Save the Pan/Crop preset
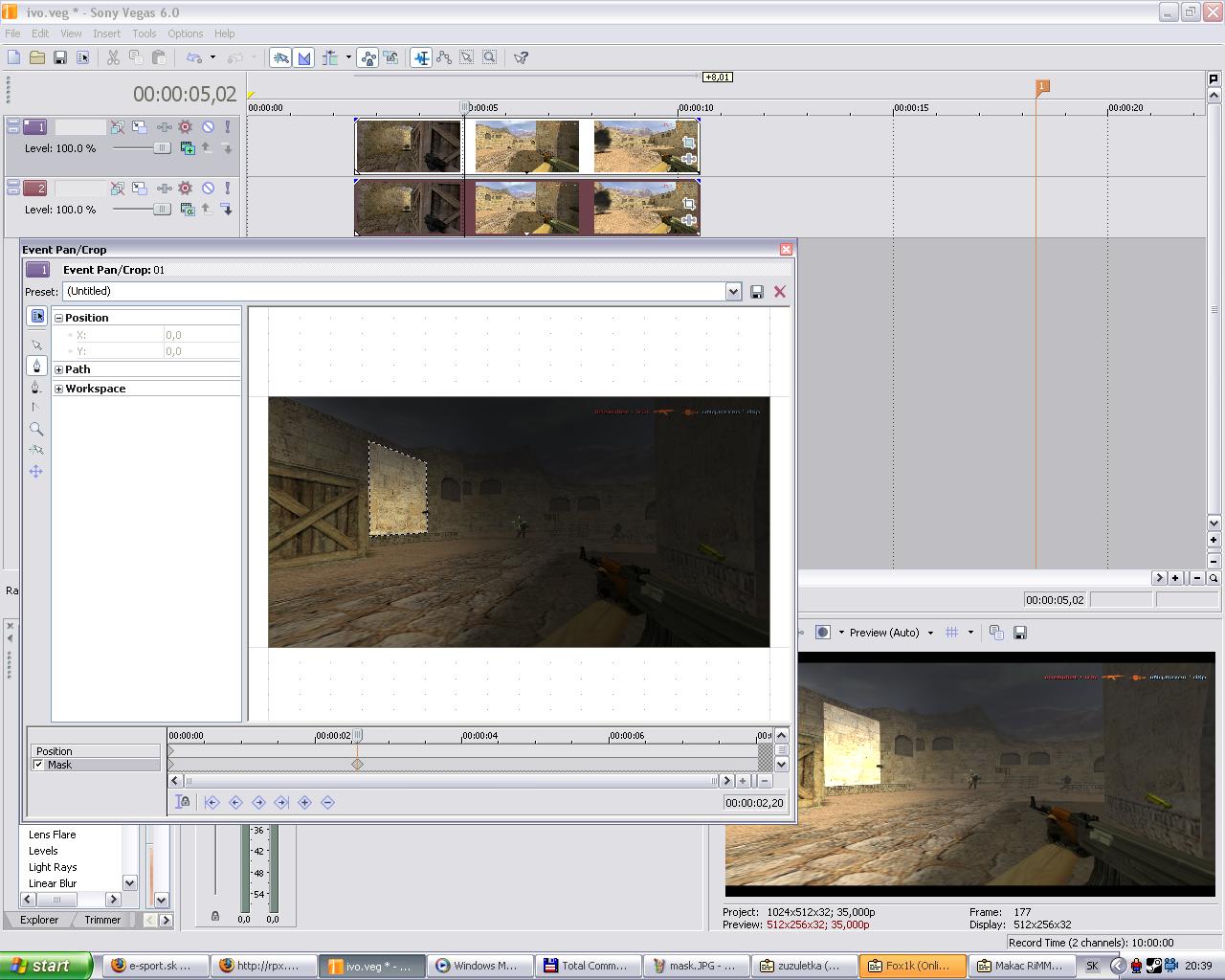1225x980 pixels. coord(757,292)
